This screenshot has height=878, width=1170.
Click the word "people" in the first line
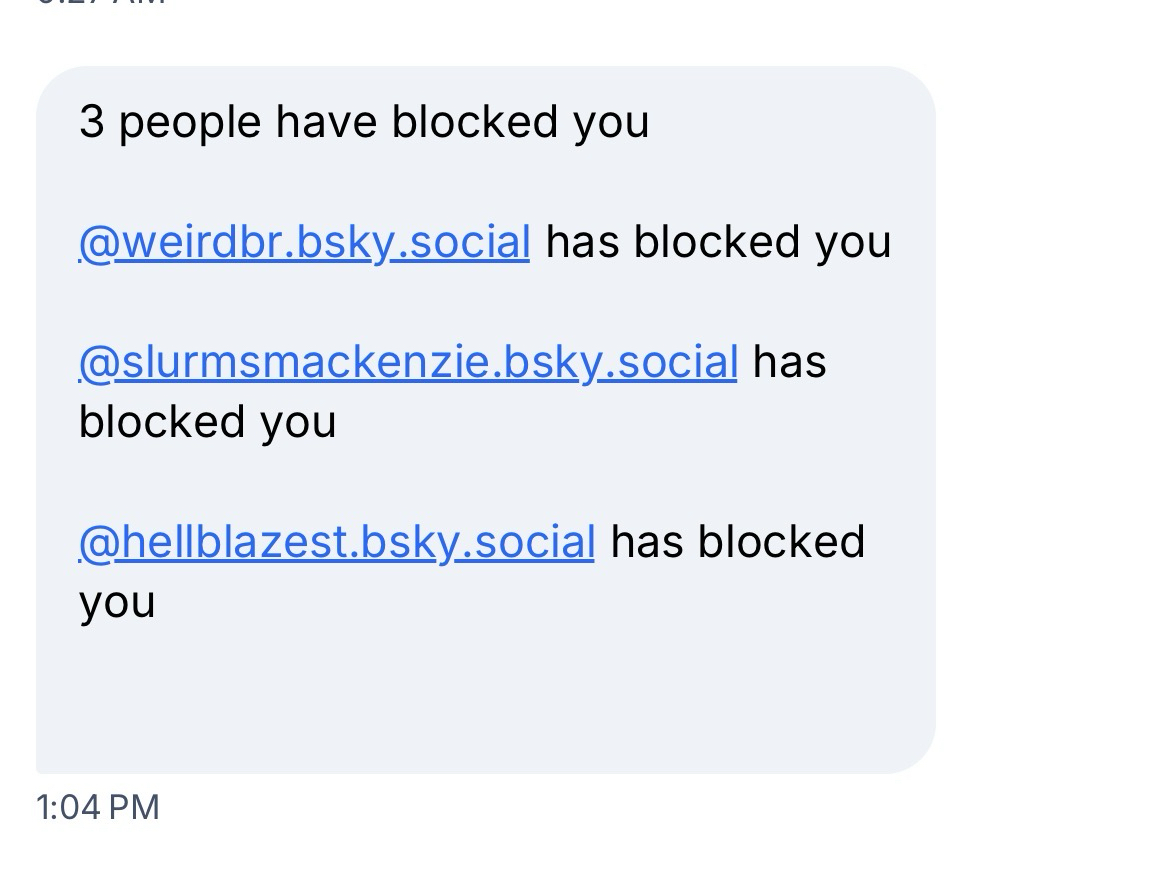pyautogui.click(x=190, y=123)
